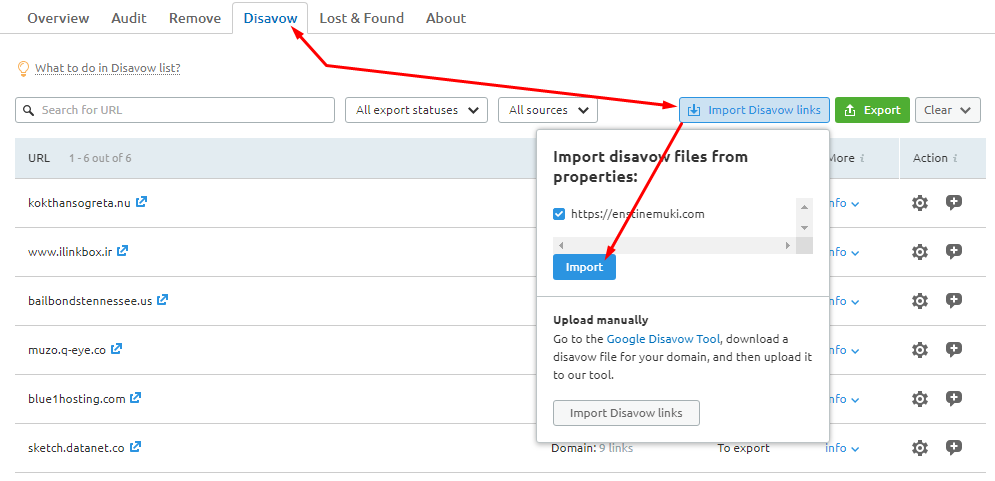
Task: Click properties list scroll left arrow
Action: [x=561, y=245]
